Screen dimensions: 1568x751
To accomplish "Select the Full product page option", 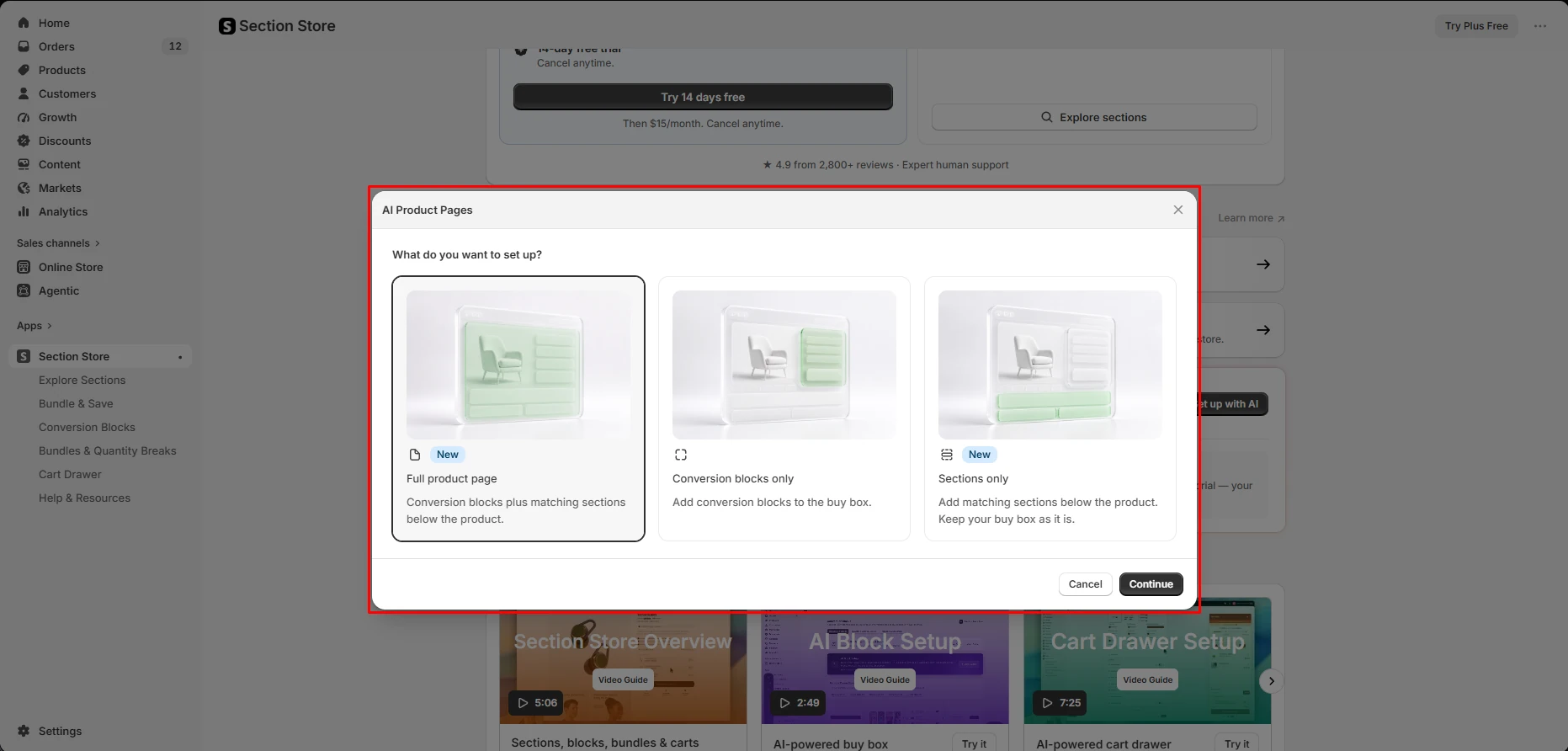I will (518, 408).
